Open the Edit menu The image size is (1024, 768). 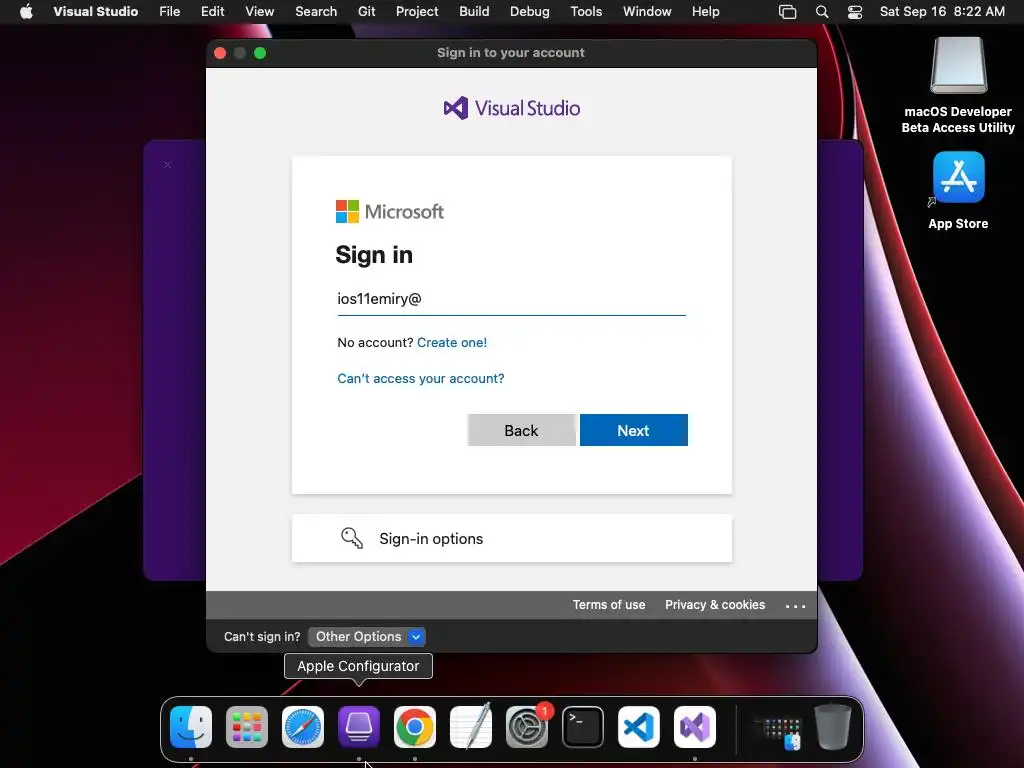tap(212, 11)
